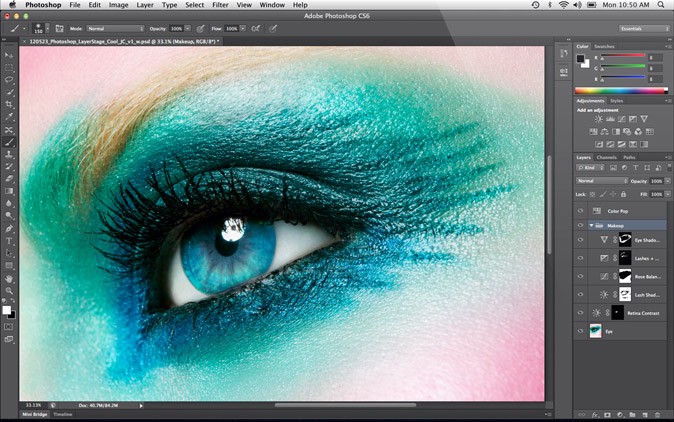Hide the Eye layer
The height and width of the screenshot is (422, 674).
click(581, 331)
